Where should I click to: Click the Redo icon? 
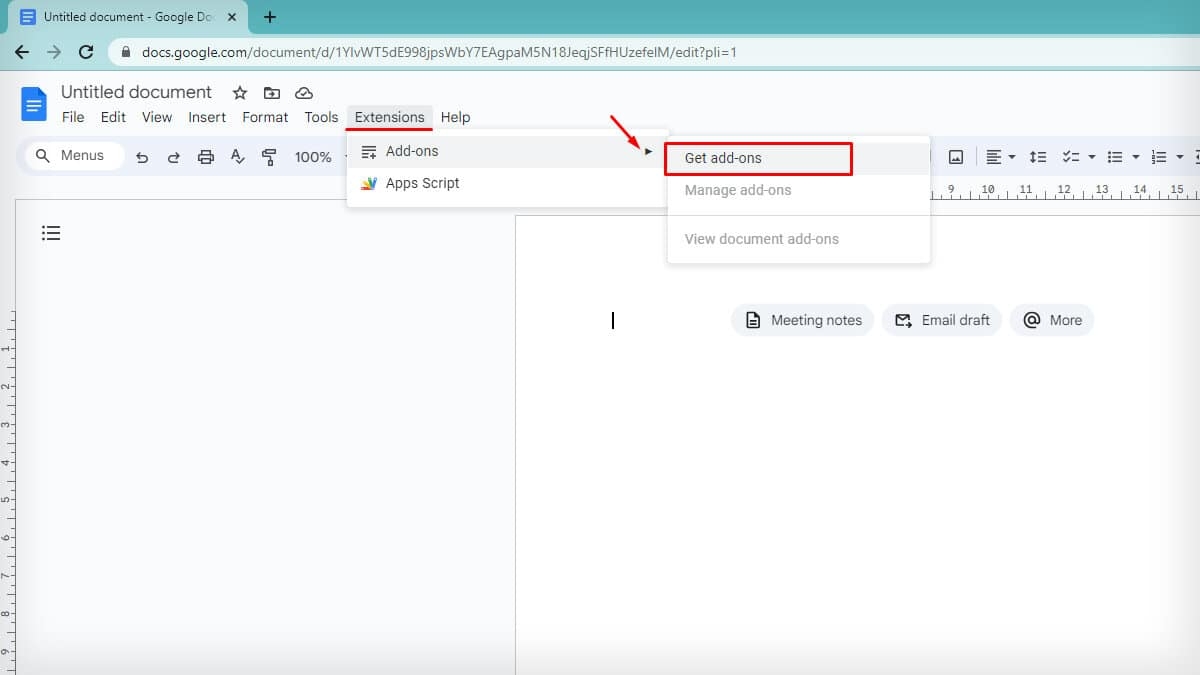pos(175,156)
